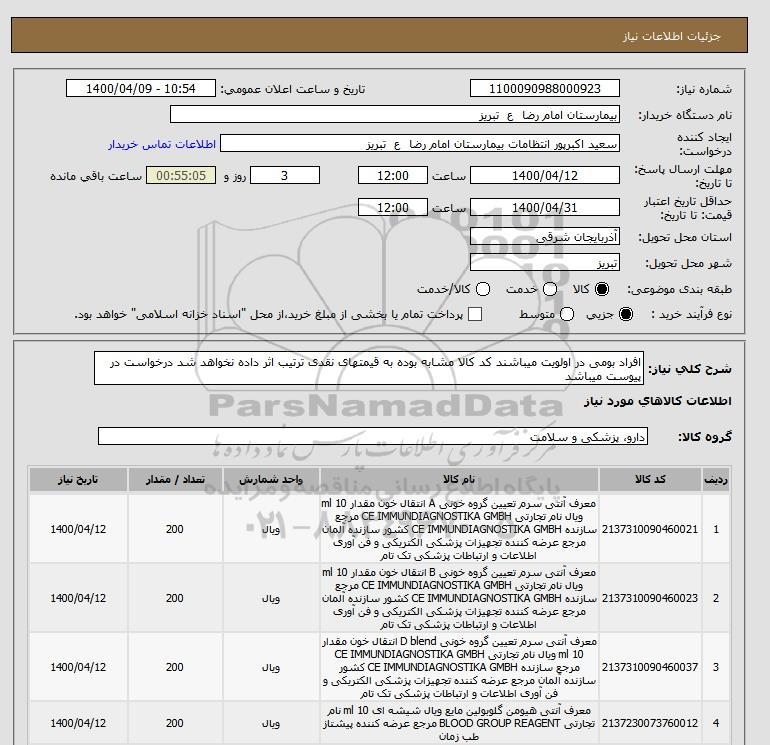770x745 pixels.
Task: Click the unit ویال in row 2
Action: (x=271, y=598)
